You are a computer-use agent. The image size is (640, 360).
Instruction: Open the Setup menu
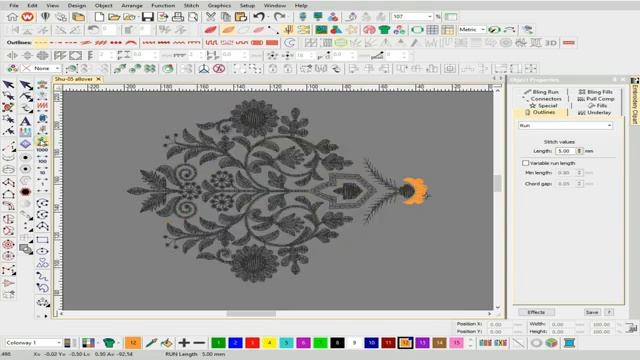click(247, 5)
